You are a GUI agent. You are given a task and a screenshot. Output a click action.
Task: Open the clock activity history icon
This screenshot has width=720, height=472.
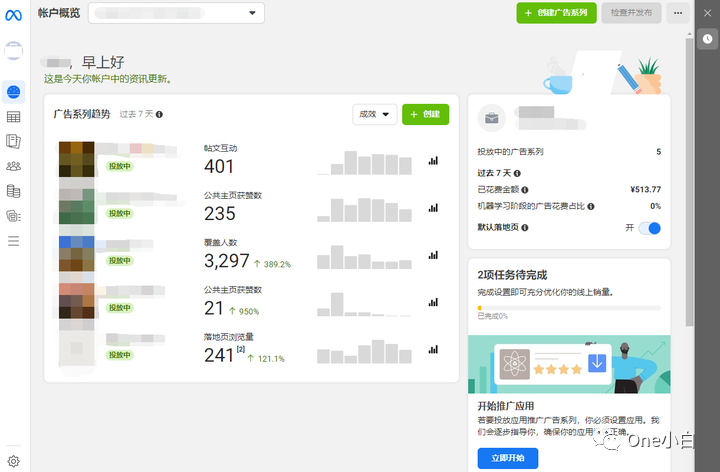click(x=707, y=39)
